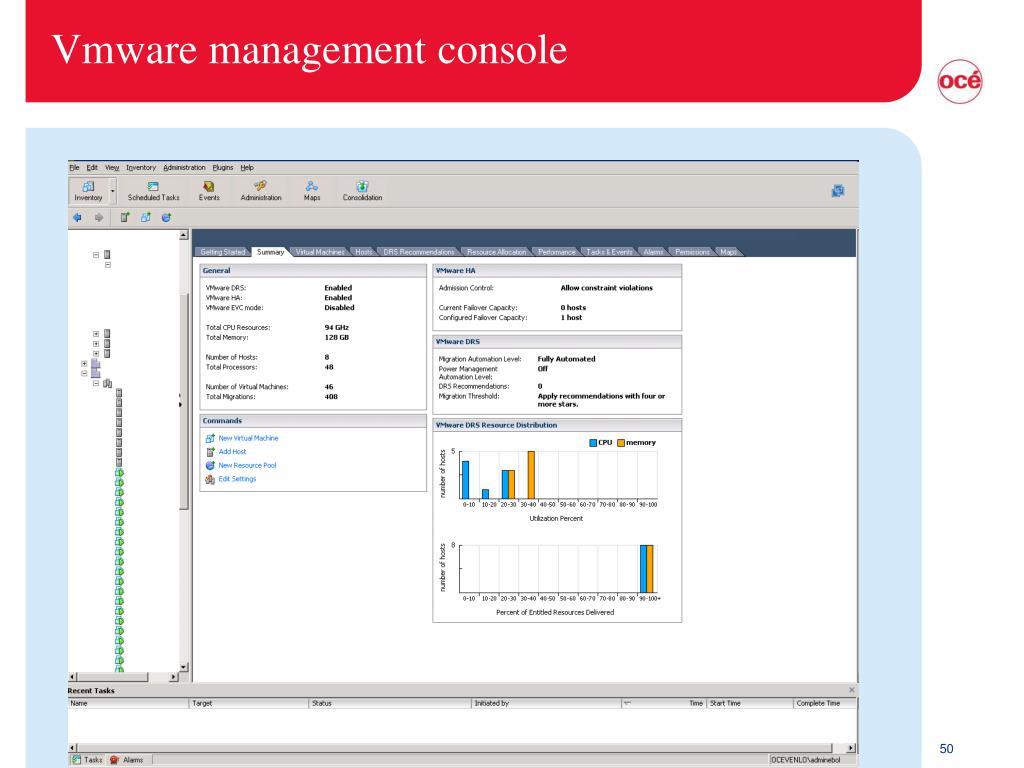
Task: Sort Recent Tasks by Status column
Action: pos(390,703)
